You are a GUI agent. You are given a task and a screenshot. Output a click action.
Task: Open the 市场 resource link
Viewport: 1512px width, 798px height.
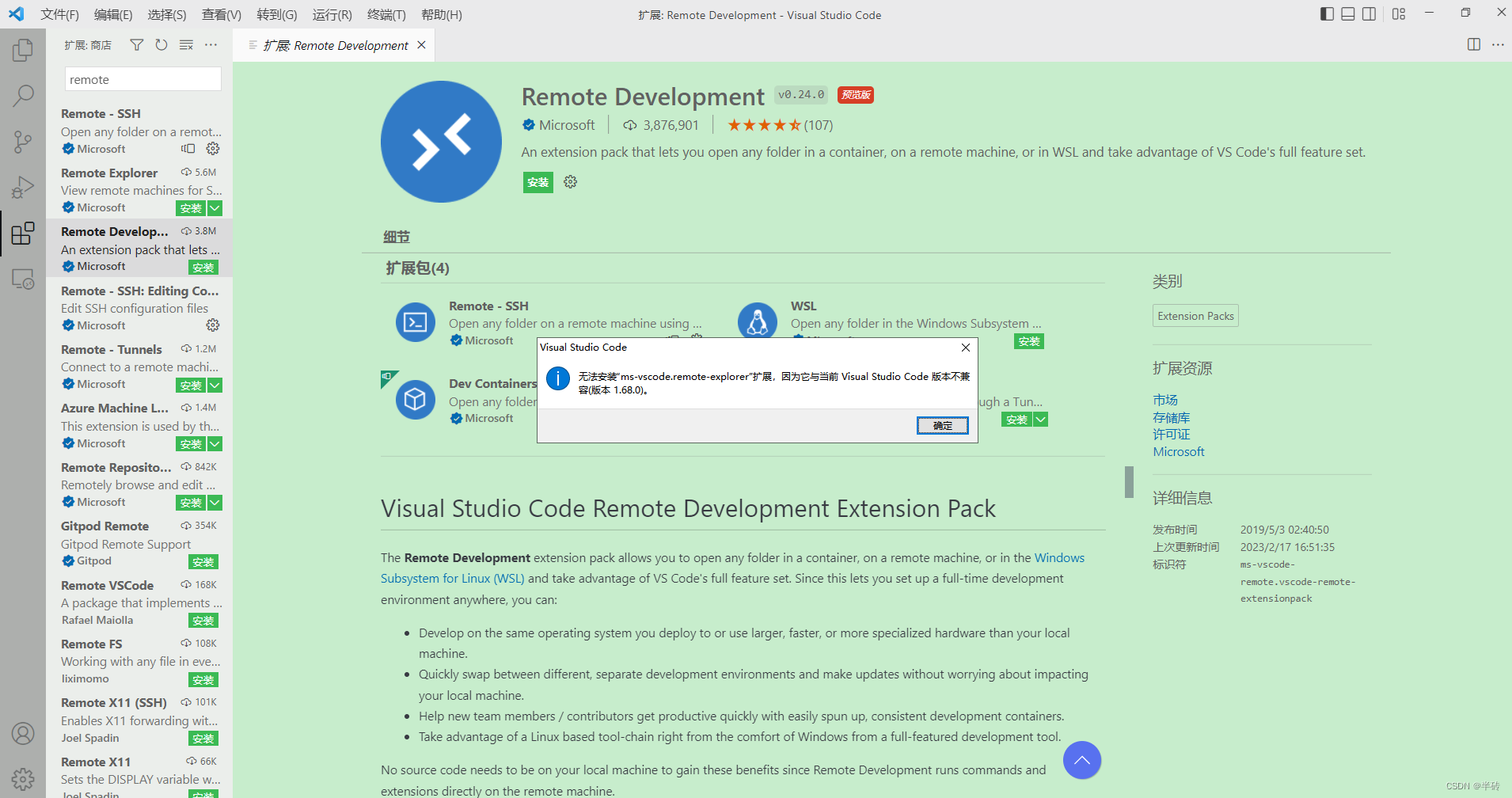tap(1165, 400)
